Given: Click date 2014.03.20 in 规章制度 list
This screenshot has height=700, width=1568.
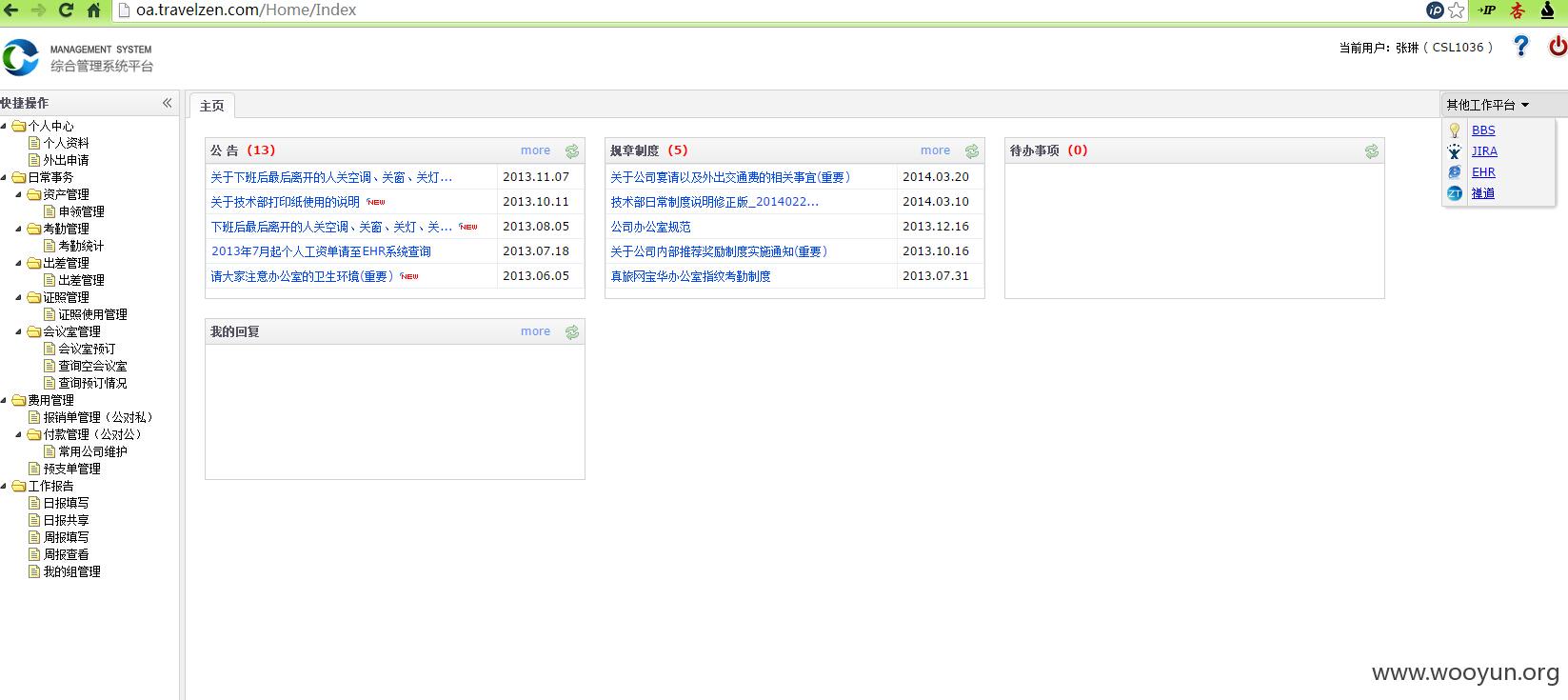Looking at the screenshot, I should pos(936,177).
